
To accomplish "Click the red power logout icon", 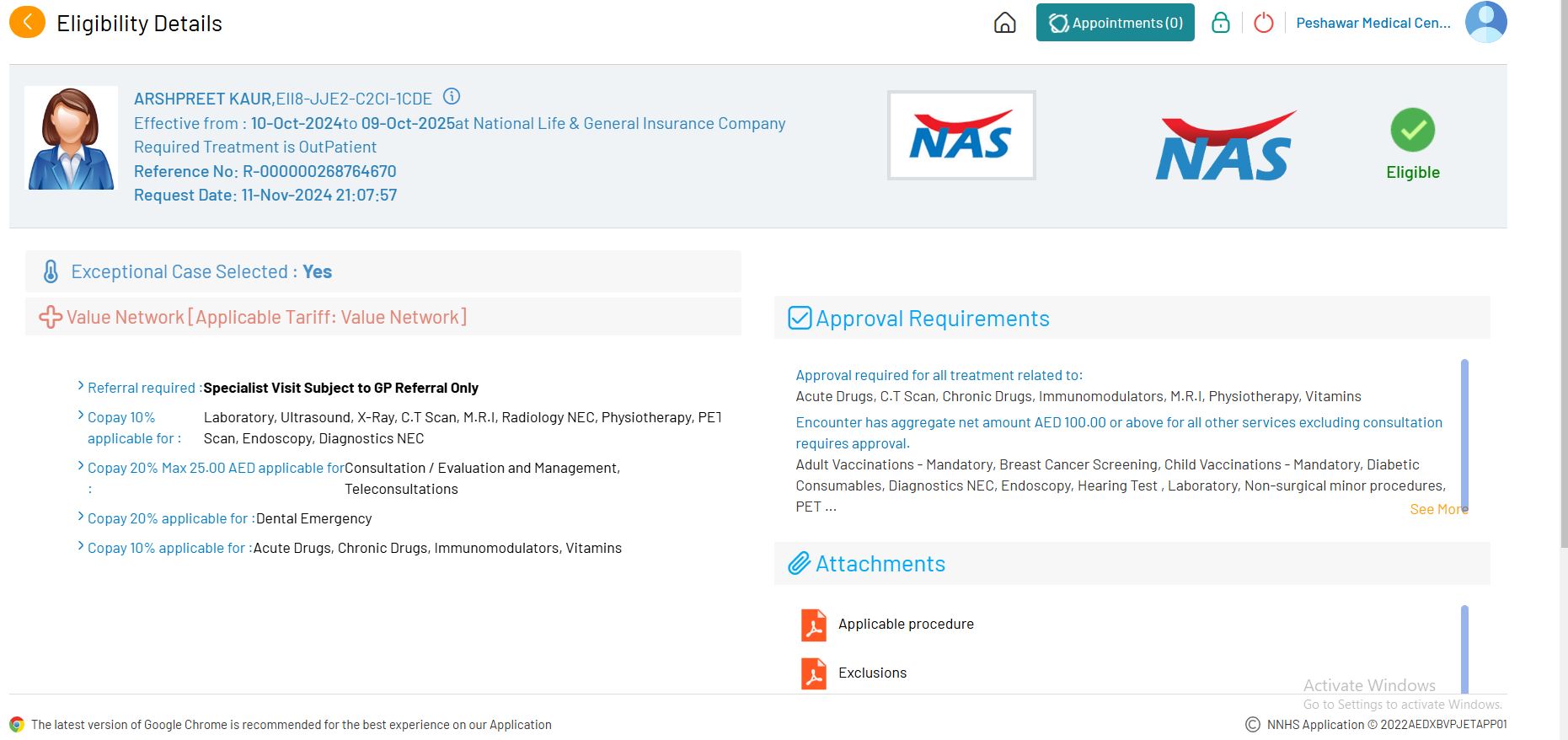I will pos(1263,23).
